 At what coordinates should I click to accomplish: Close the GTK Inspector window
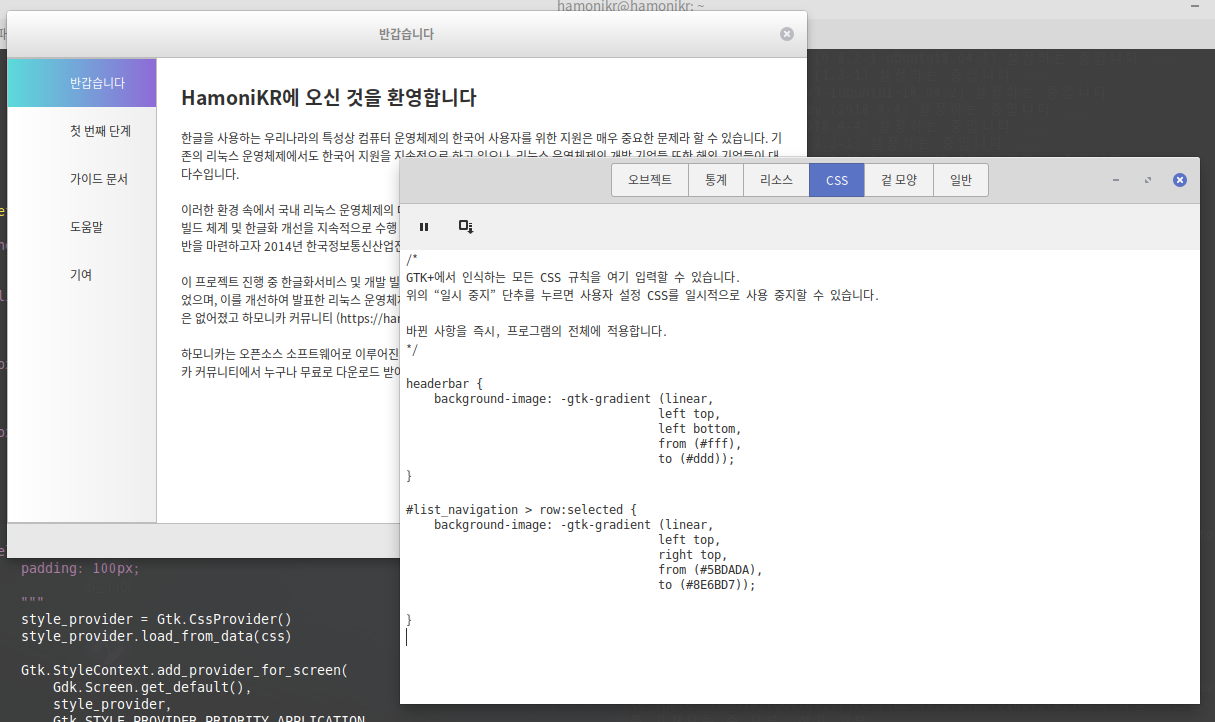(x=1180, y=180)
